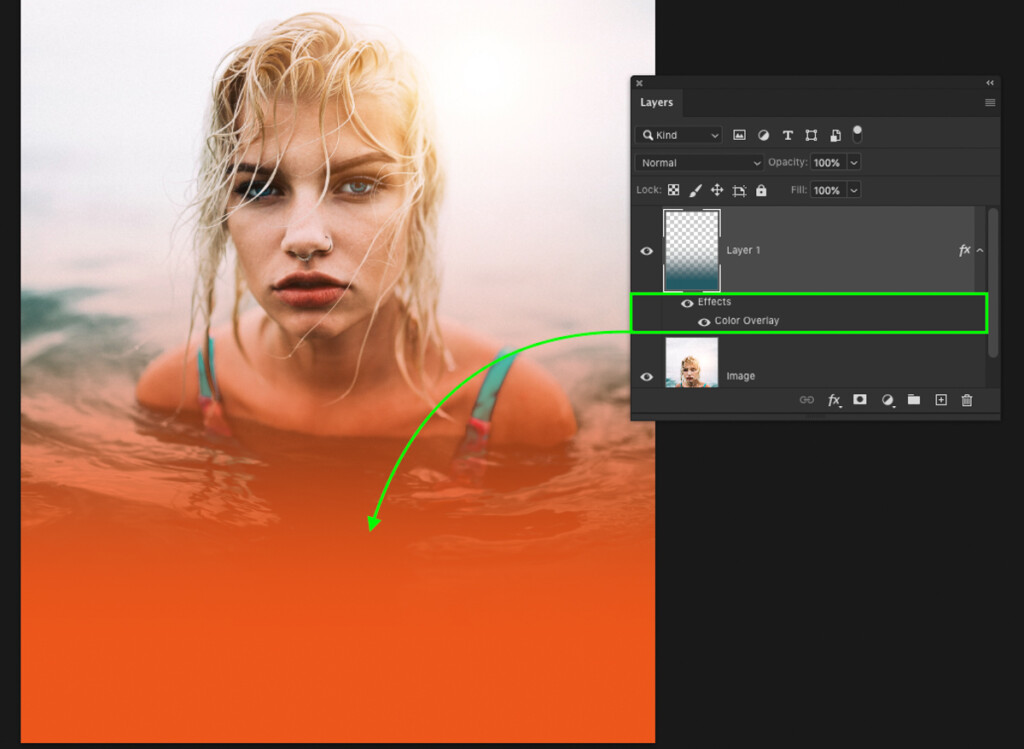Open the new adjustment layer icon
The width and height of the screenshot is (1024, 749).
[x=888, y=400]
